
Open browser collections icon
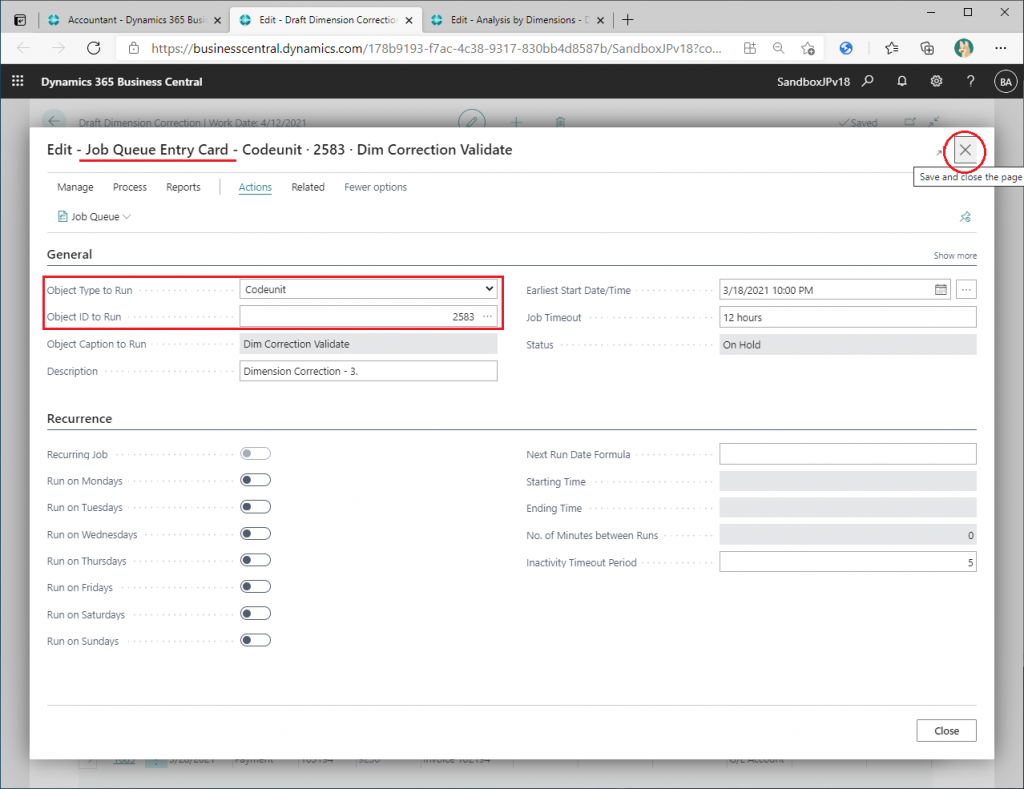(x=927, y=48)
